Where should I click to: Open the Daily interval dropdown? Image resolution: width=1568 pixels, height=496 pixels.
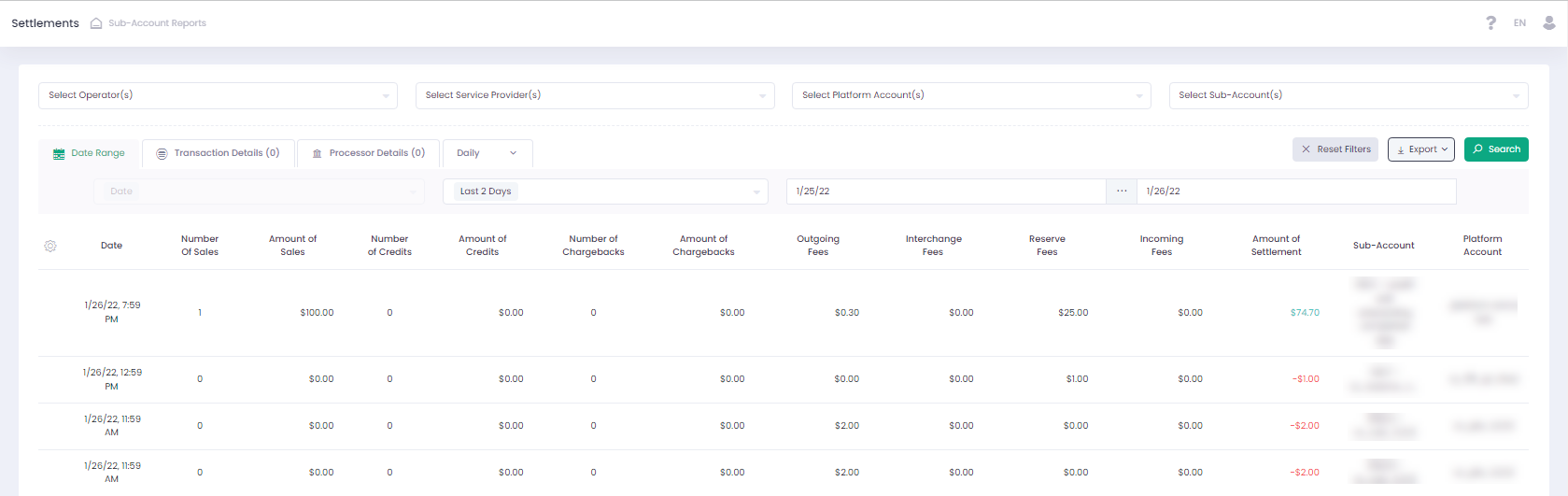[x=487, y=153]
